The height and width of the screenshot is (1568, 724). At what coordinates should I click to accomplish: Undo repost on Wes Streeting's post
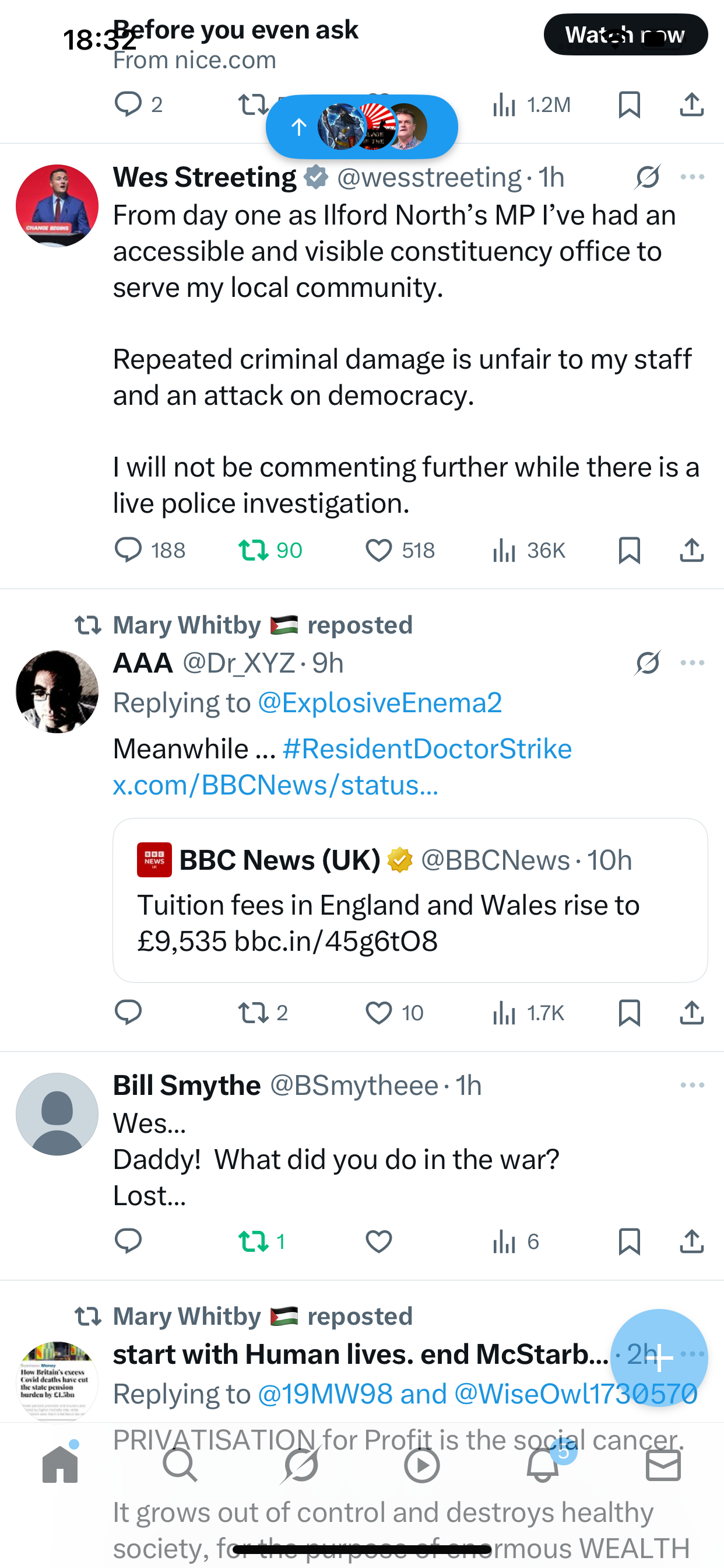[x=253, y=550]
